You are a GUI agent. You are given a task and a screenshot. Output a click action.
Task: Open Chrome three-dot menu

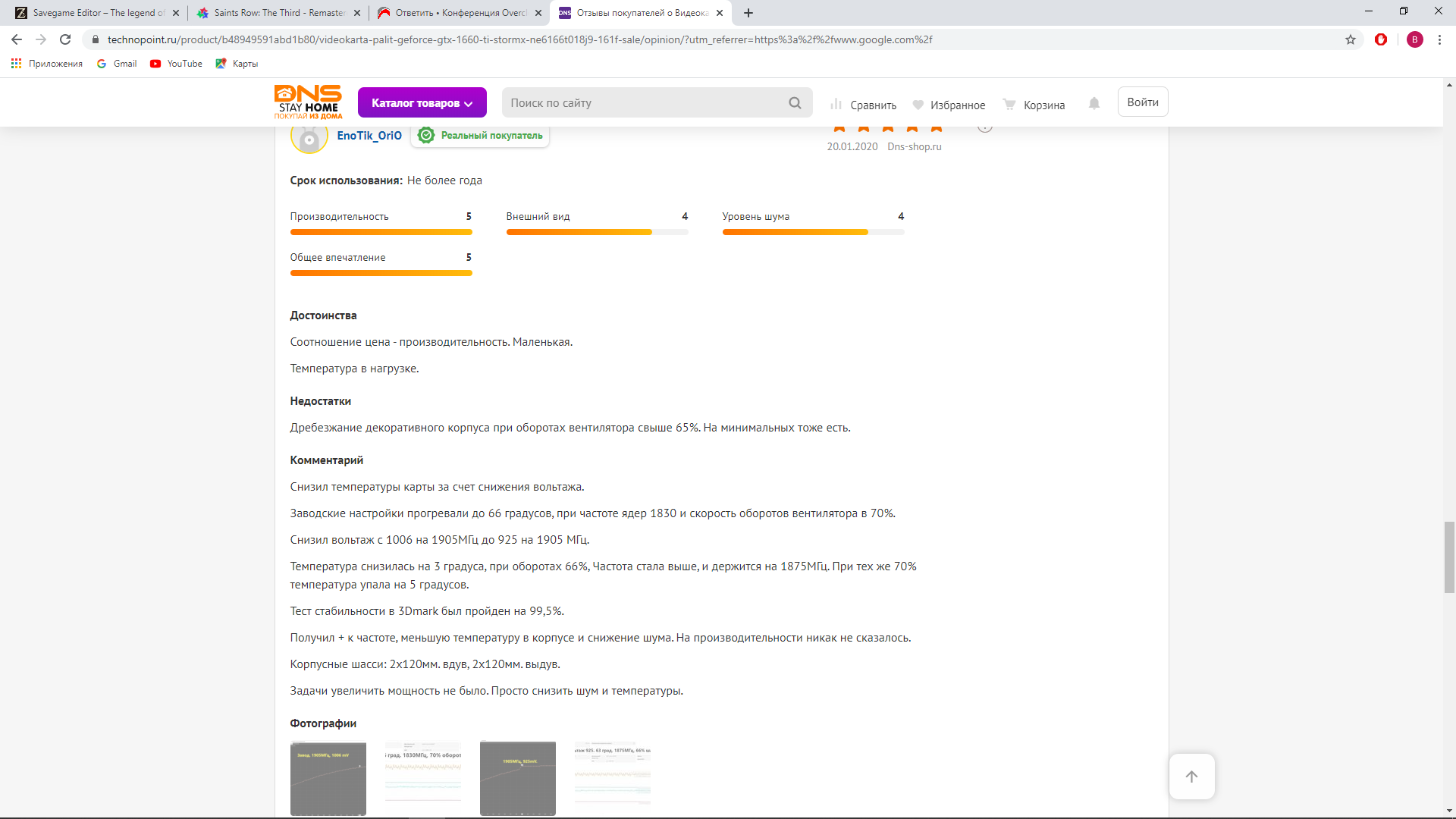(1439, 39)
